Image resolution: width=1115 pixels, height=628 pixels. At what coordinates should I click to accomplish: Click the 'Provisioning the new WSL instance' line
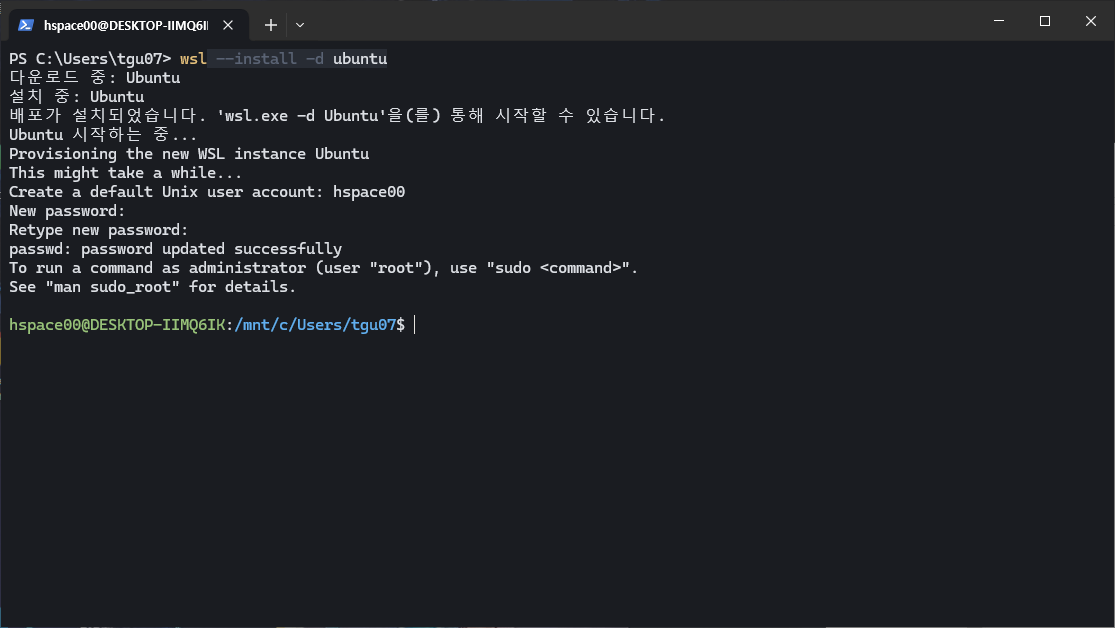(x=189, y=154)
